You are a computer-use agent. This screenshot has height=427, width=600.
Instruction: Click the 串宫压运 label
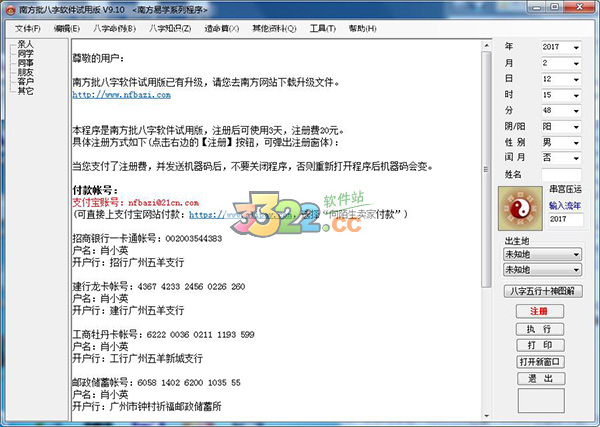pyautogui.click(x=565, y=189)
